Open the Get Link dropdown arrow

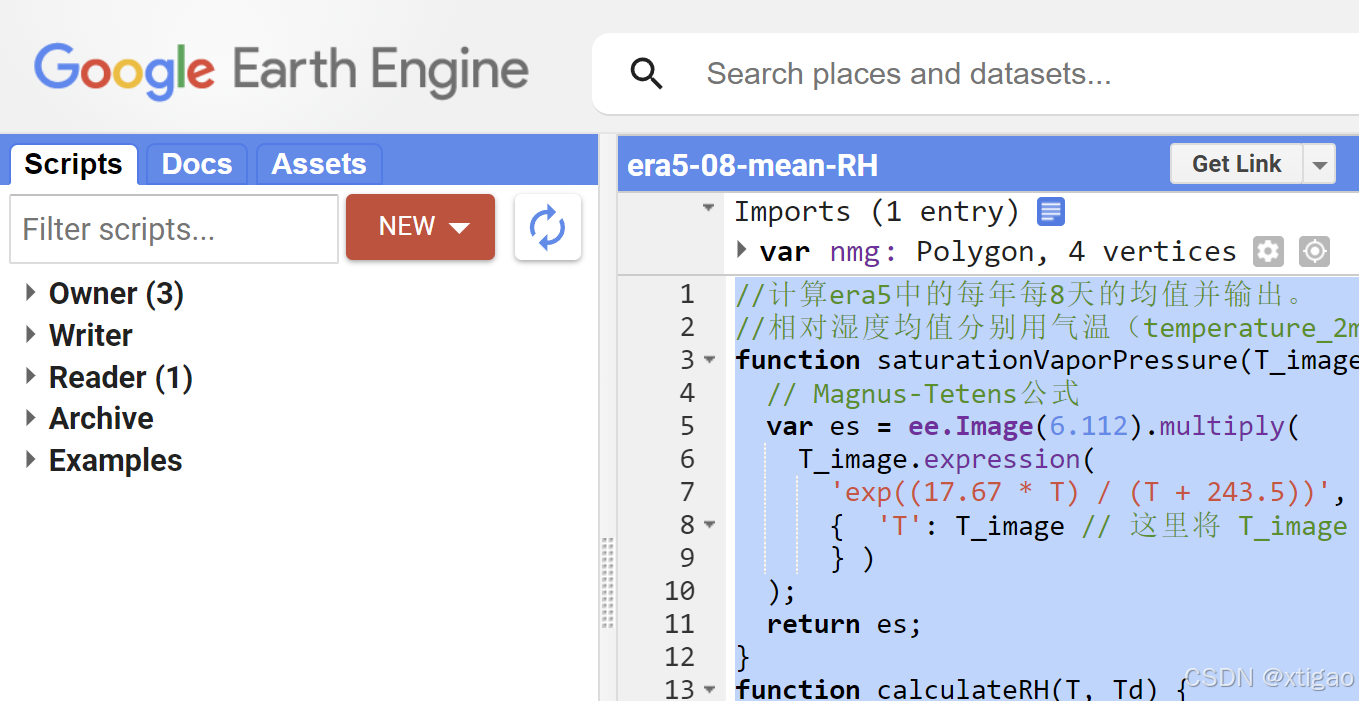(x=1320, y=165)
